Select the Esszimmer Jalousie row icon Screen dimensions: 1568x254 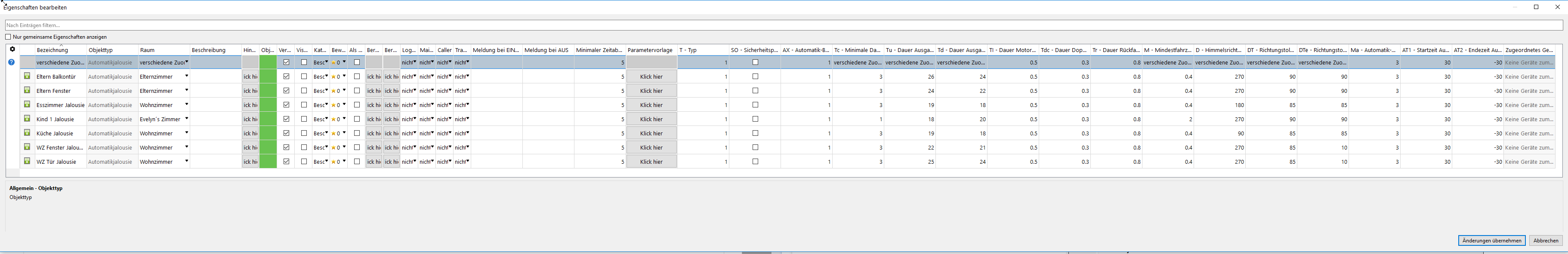pos(27,104)
